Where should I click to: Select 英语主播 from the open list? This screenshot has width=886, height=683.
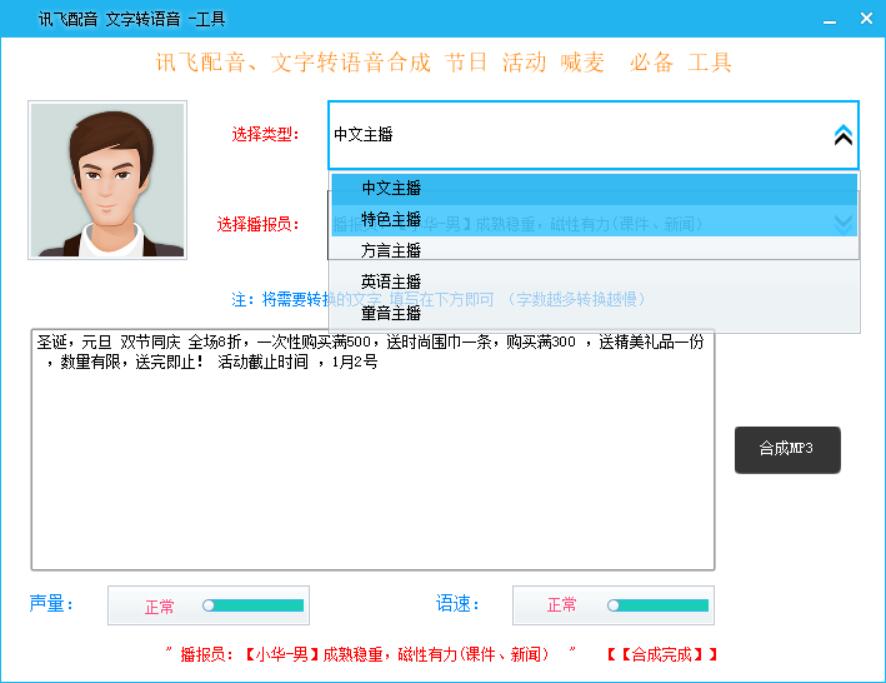point(391,281)
